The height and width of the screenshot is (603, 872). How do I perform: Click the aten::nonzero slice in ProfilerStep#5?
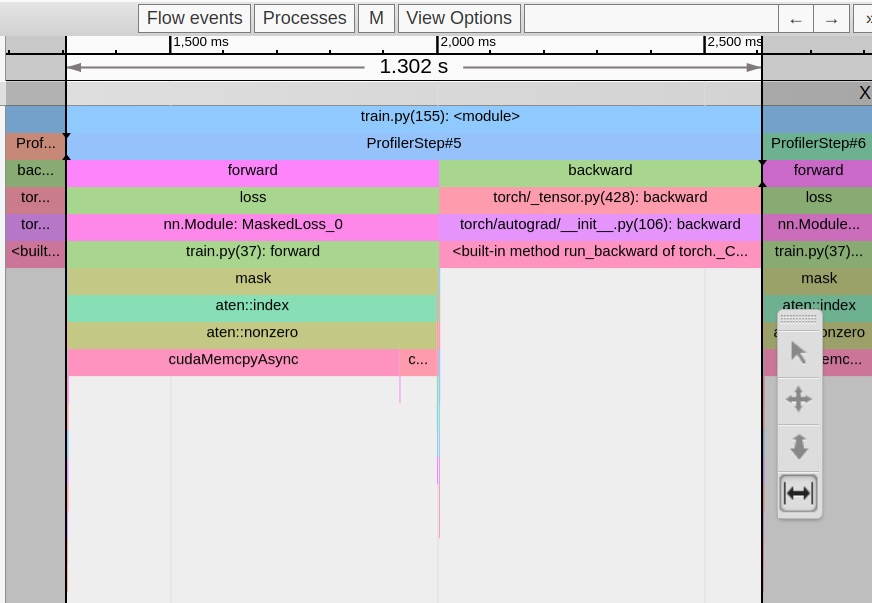click(252, 333)
